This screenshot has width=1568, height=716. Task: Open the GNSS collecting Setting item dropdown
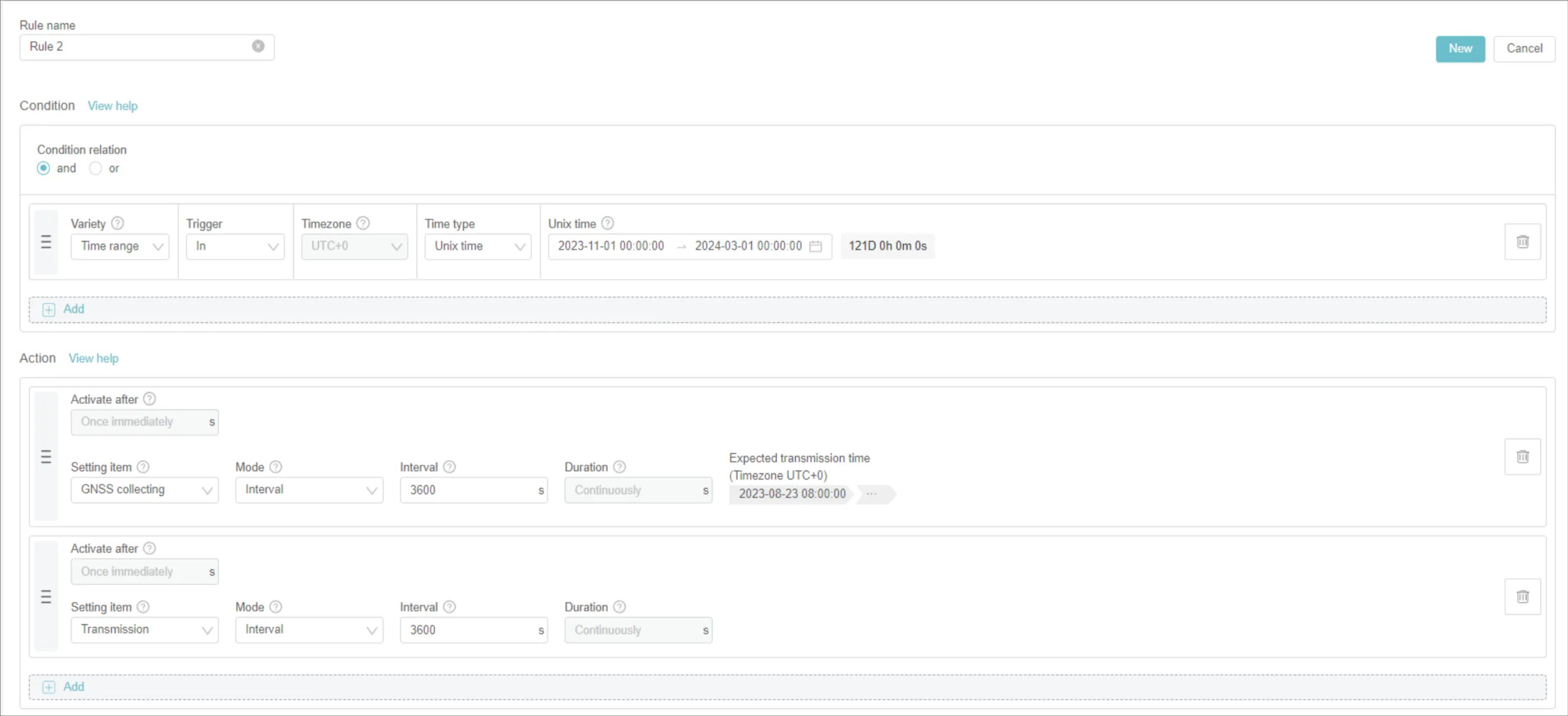click(144, 490)
